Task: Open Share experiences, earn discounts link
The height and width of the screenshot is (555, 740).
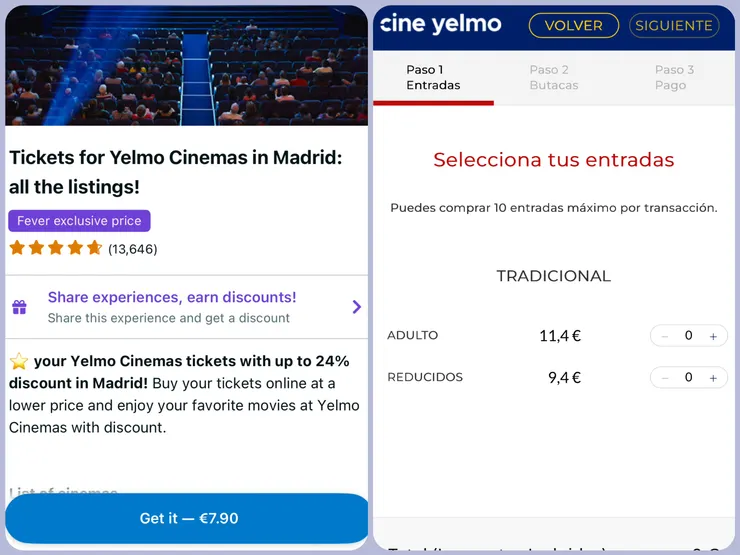Action: pos(172,297)
